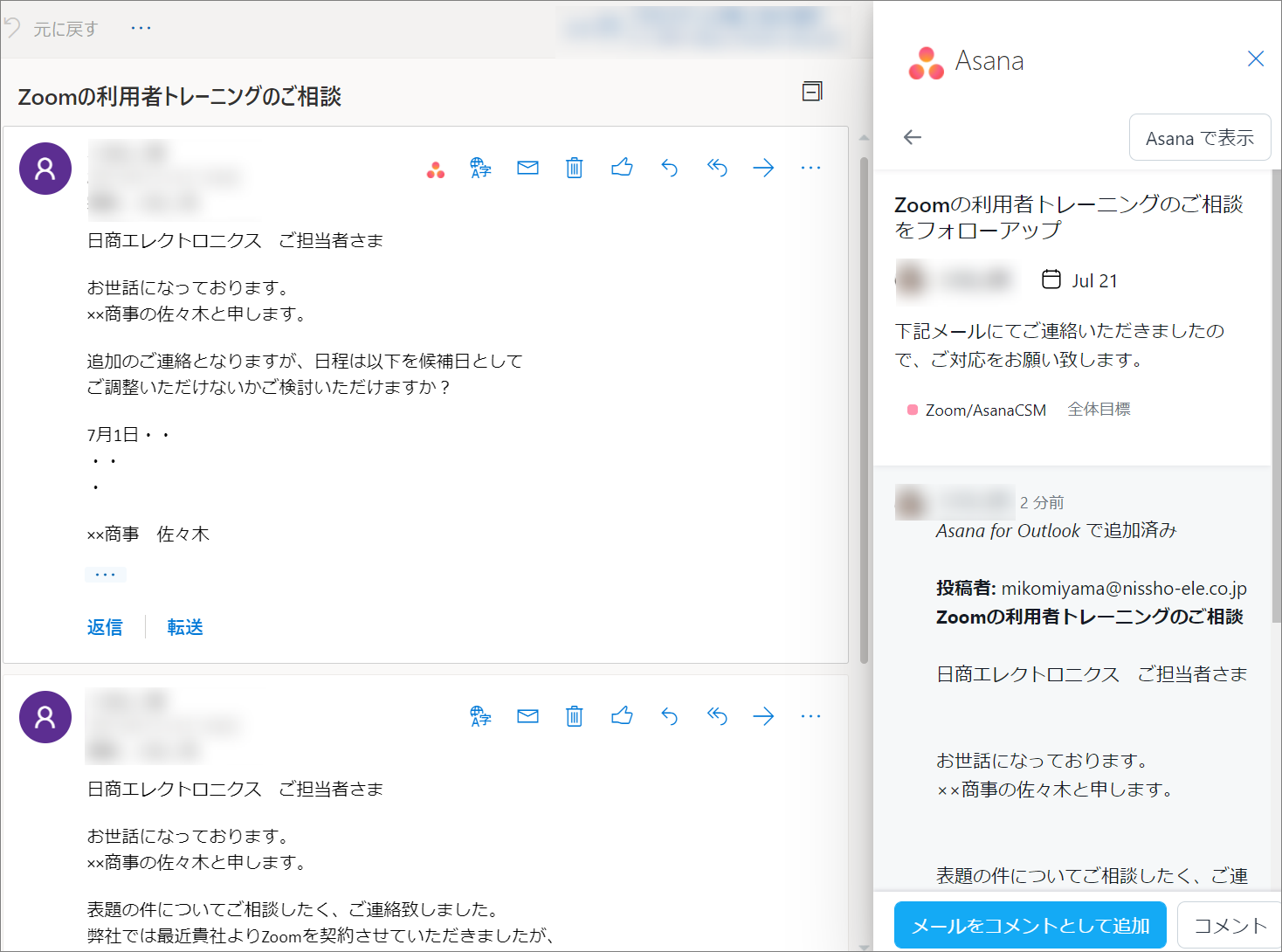The height and width of the screenshot is (952, 1282).
Task: Open conversation in new window icon
Action: coord(812,92)
